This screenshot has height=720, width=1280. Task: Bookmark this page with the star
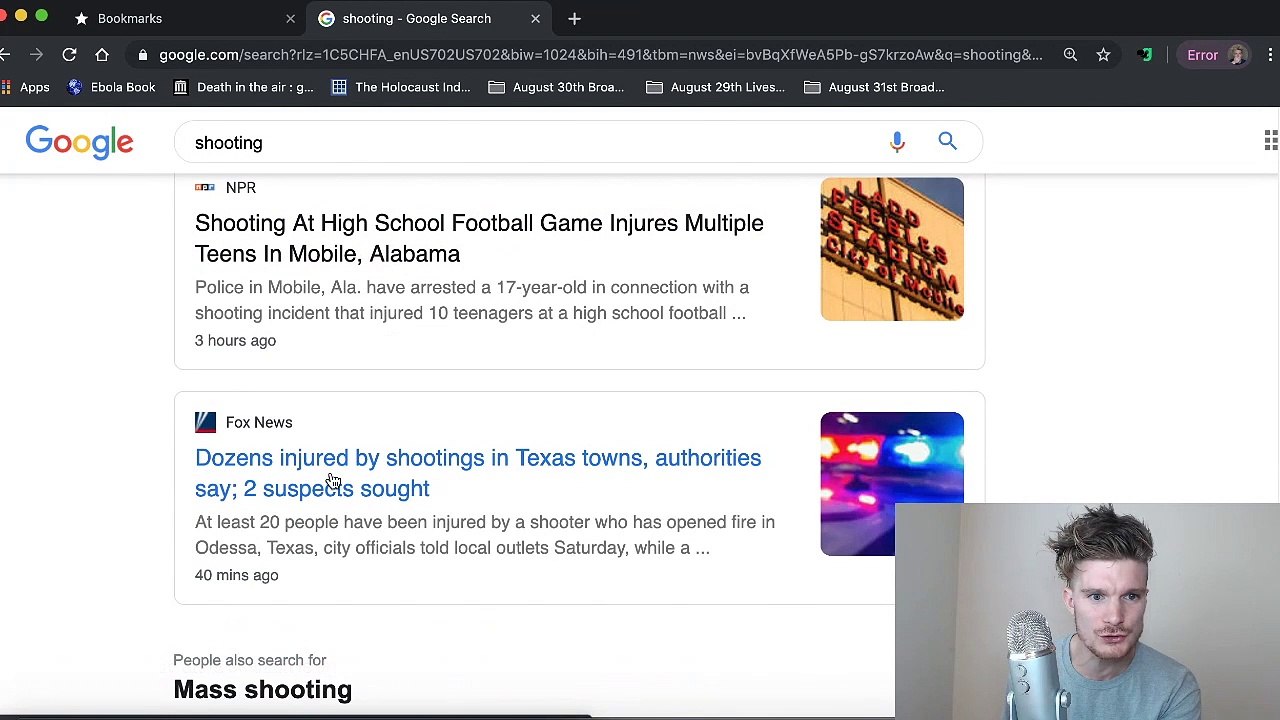[x=1103, y=55]
